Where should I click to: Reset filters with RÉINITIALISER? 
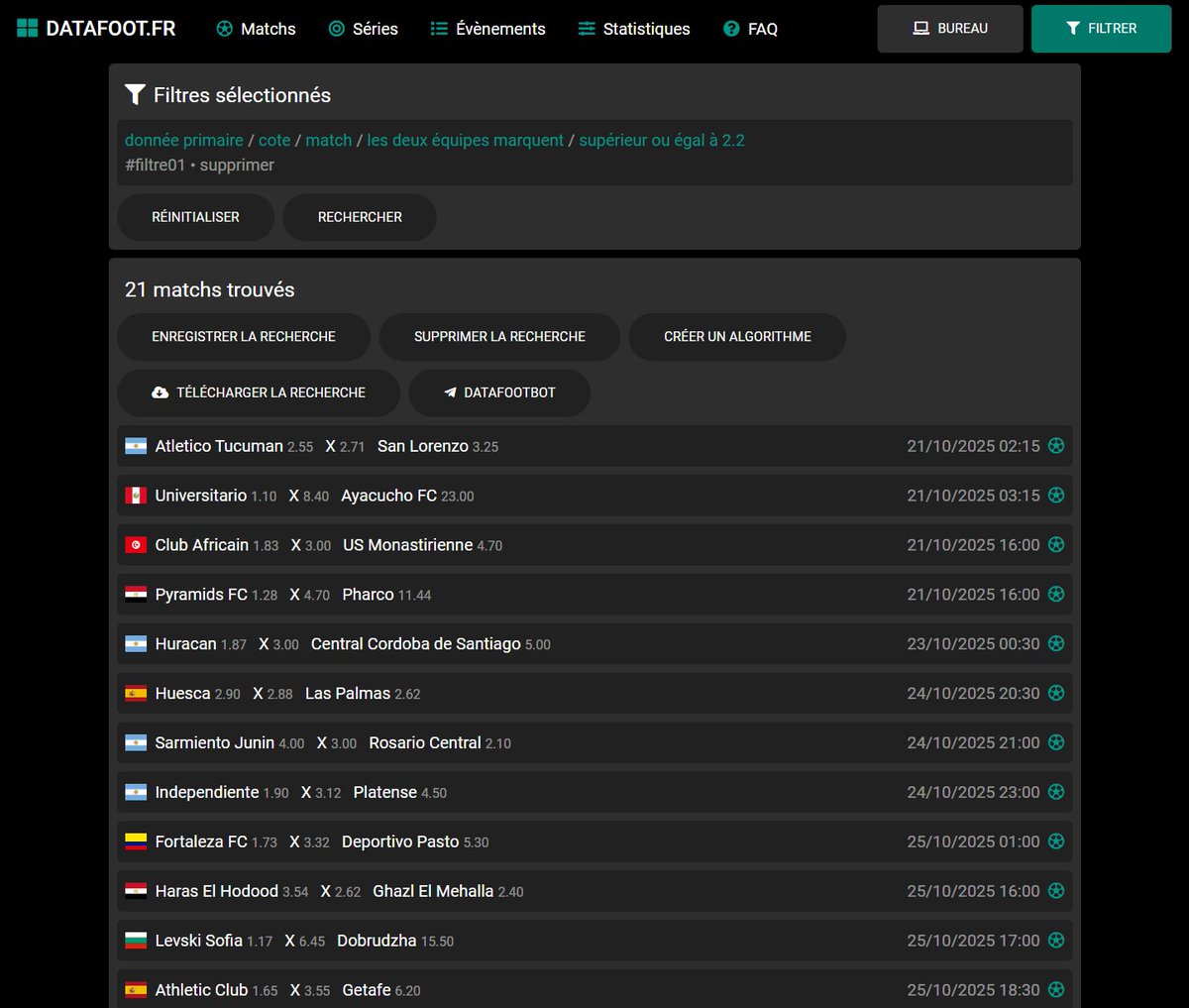coord(195,217)
